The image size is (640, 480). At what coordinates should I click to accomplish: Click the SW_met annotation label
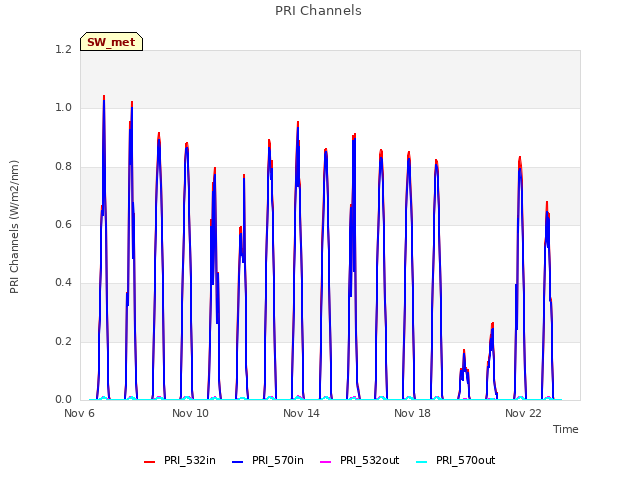click(x=111, y=42)
